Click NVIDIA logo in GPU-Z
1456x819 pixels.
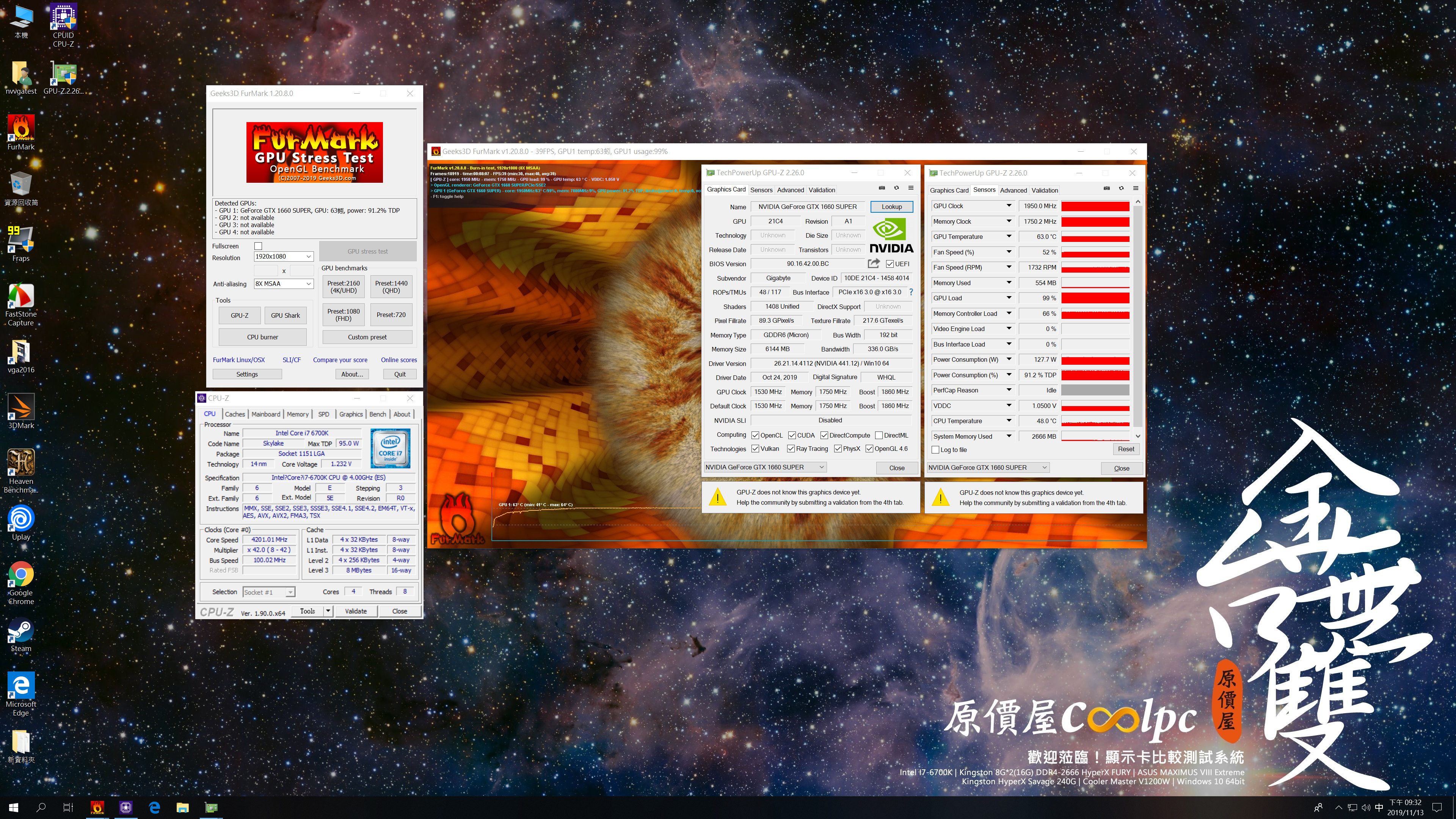pyautogui.click(x=891, y=236)
